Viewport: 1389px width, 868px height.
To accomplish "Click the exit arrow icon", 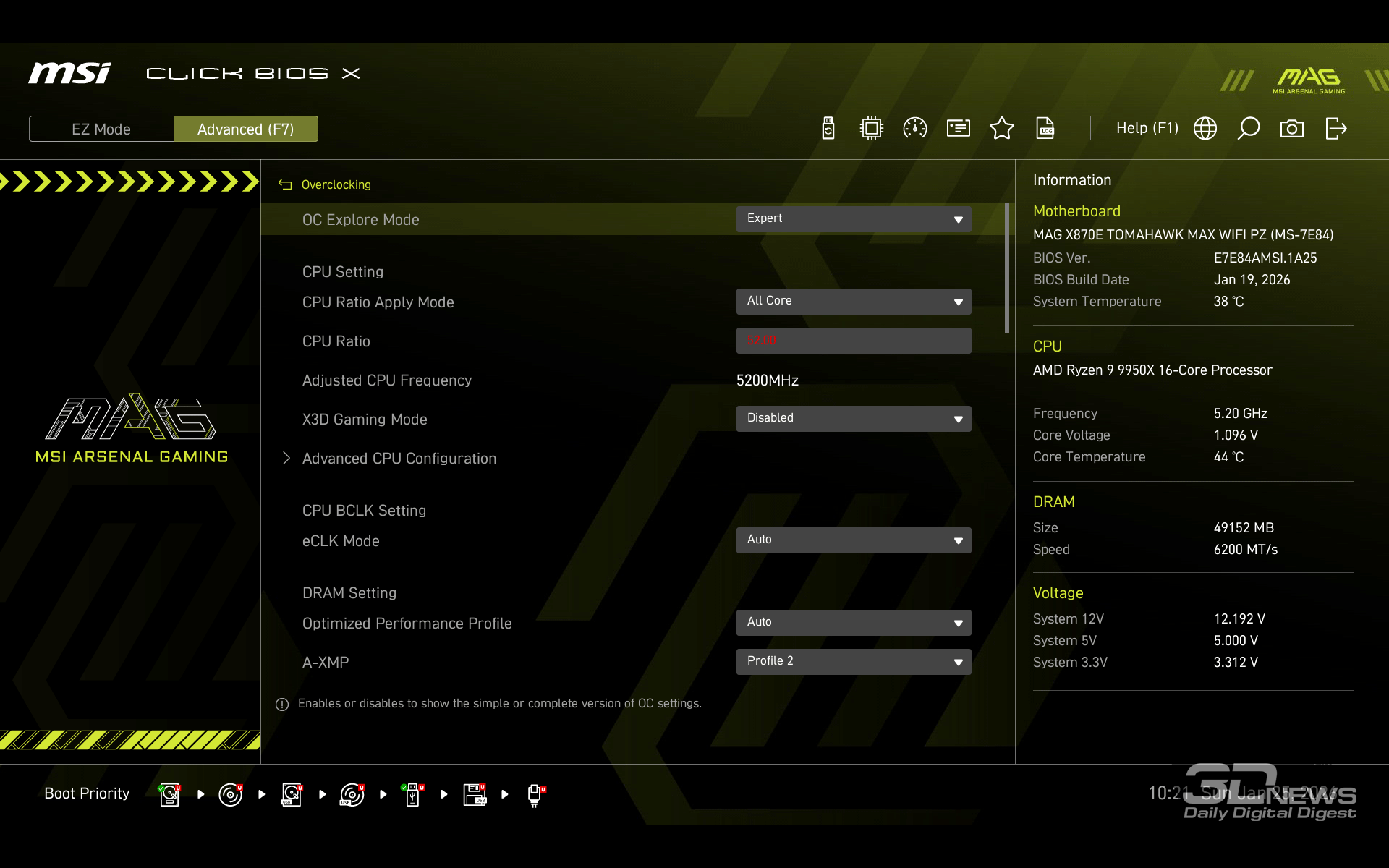I will tap(1335, 129).
